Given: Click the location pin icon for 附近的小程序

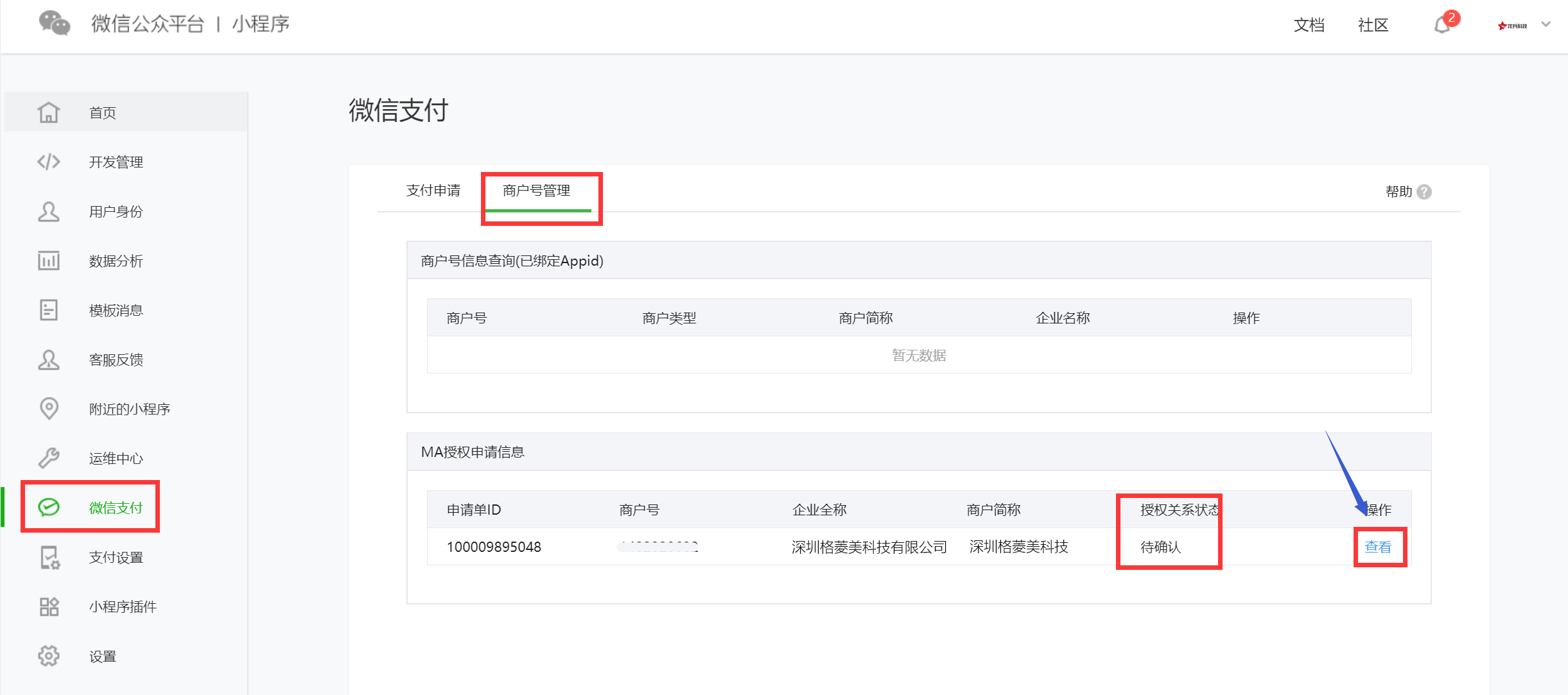Looking at the screenshot, I should (49, 409).
